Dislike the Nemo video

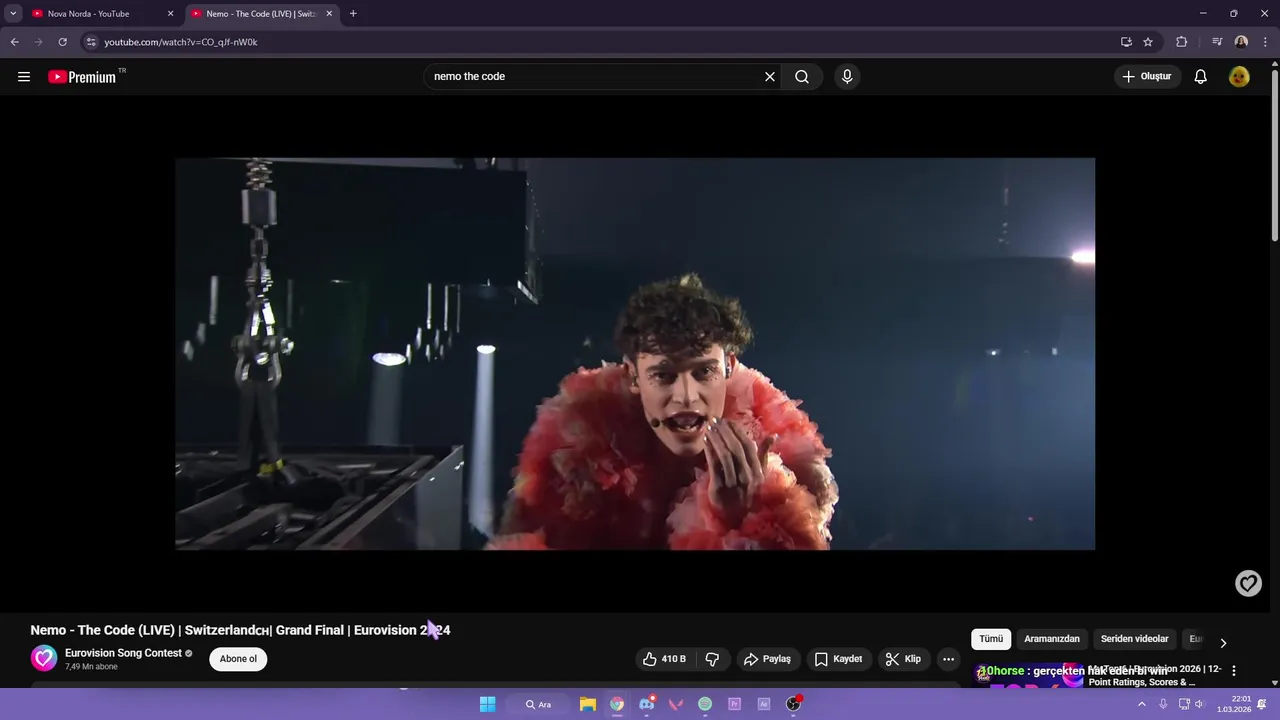(713, 659)
